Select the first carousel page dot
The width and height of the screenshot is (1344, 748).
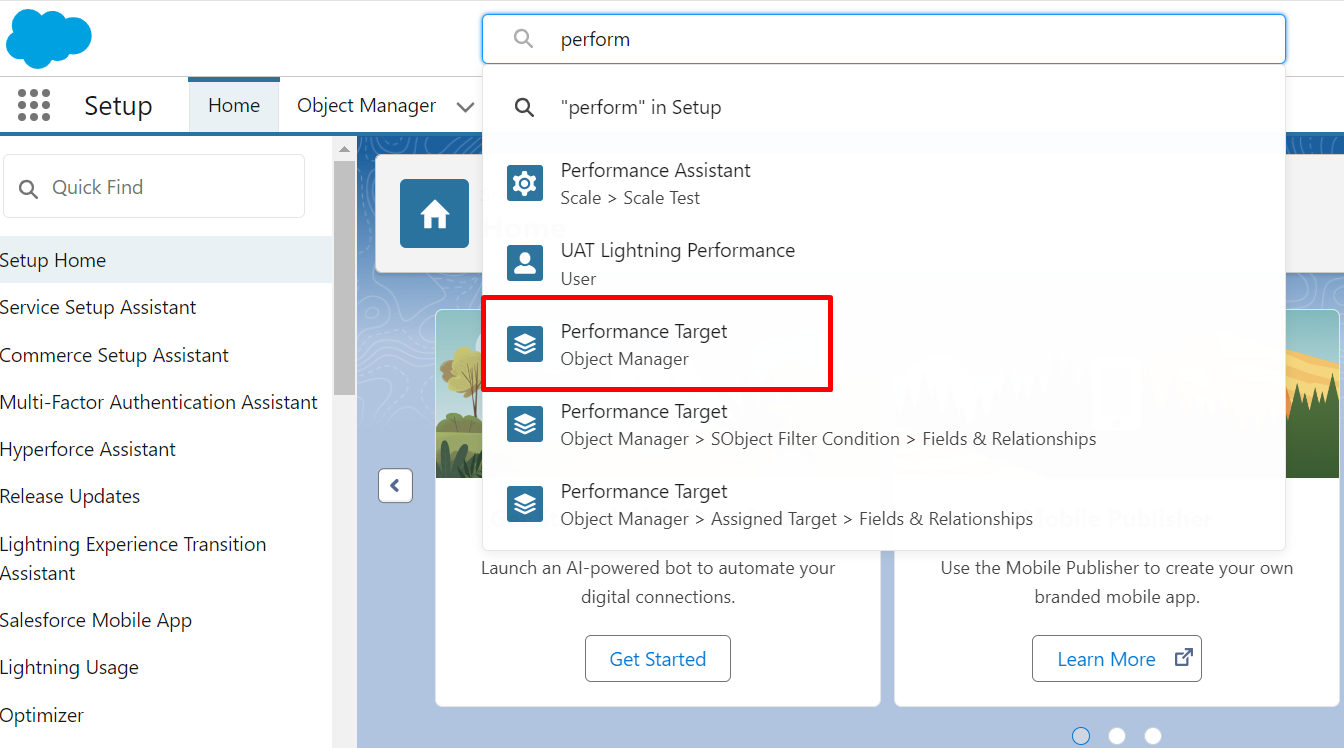[1081, 736]
